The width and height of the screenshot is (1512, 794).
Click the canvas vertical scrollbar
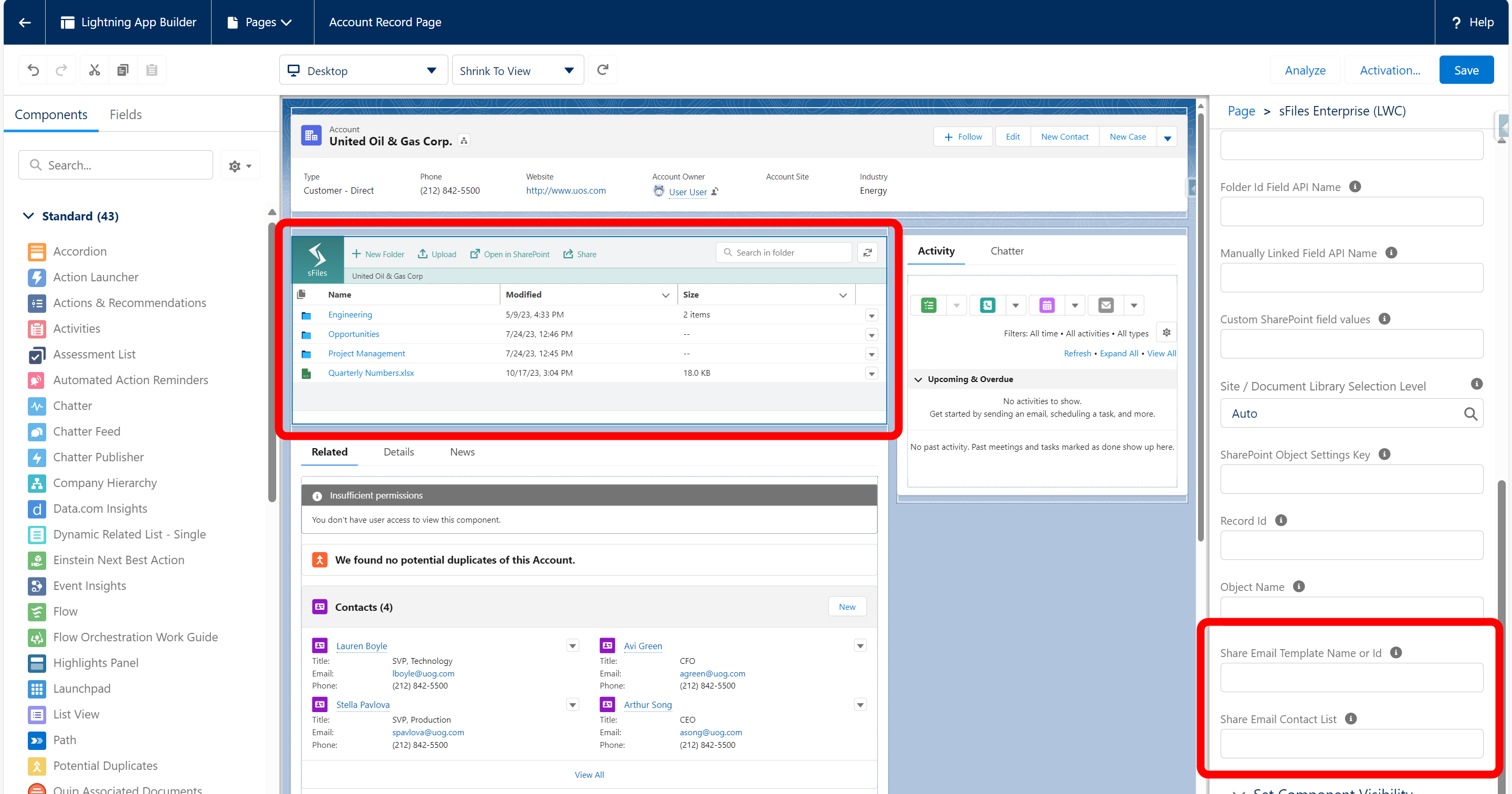(1201, 327)
